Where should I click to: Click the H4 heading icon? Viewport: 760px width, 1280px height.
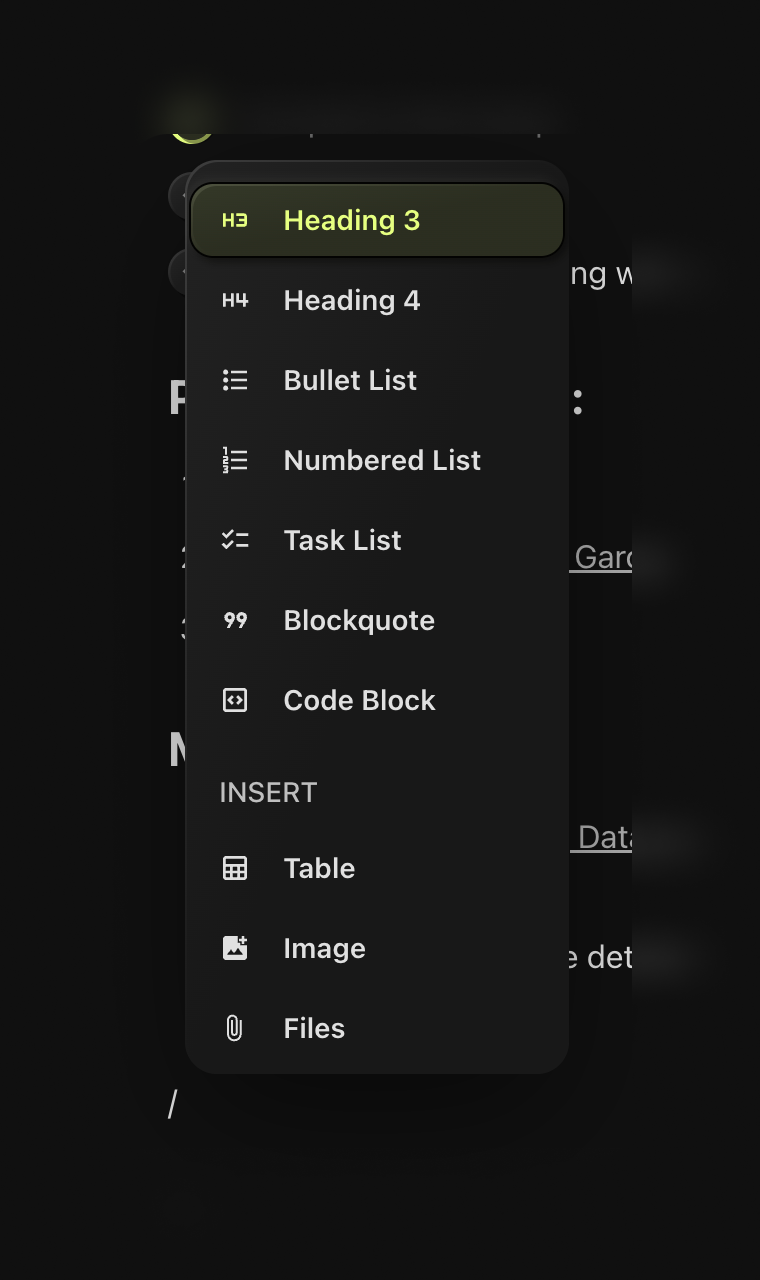(x=235, y=301)
